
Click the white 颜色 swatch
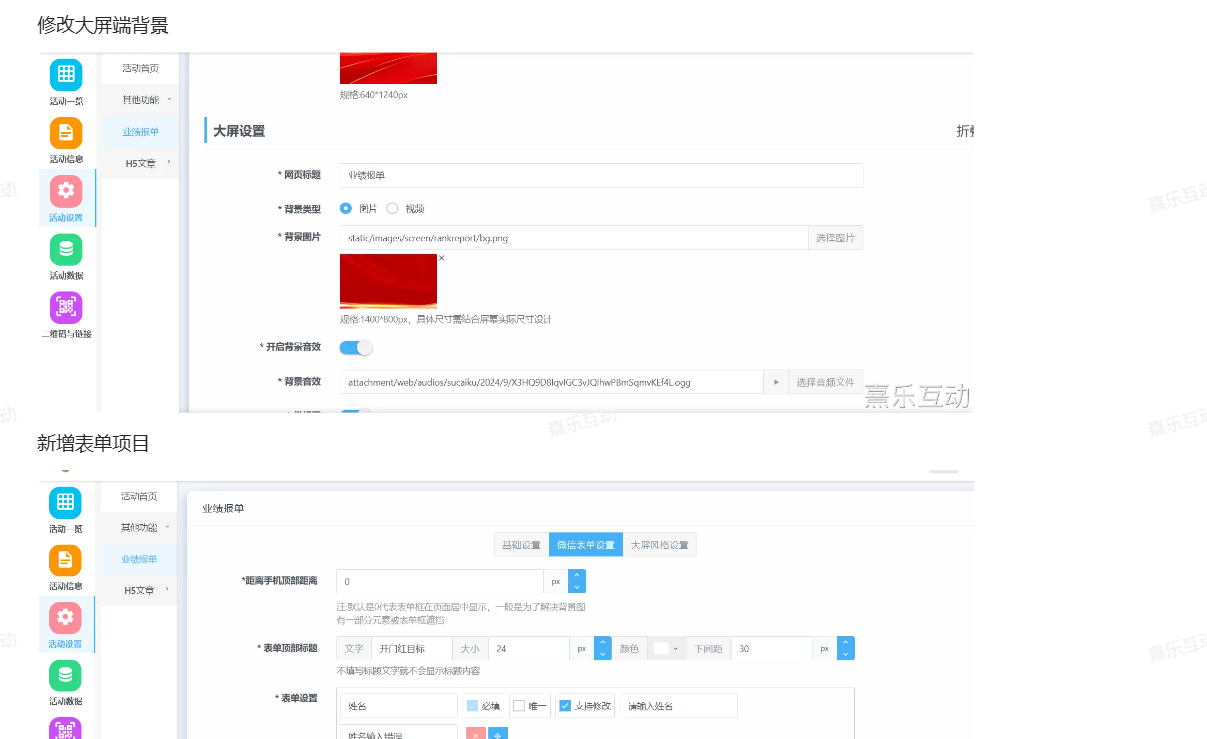coord(660,649)
